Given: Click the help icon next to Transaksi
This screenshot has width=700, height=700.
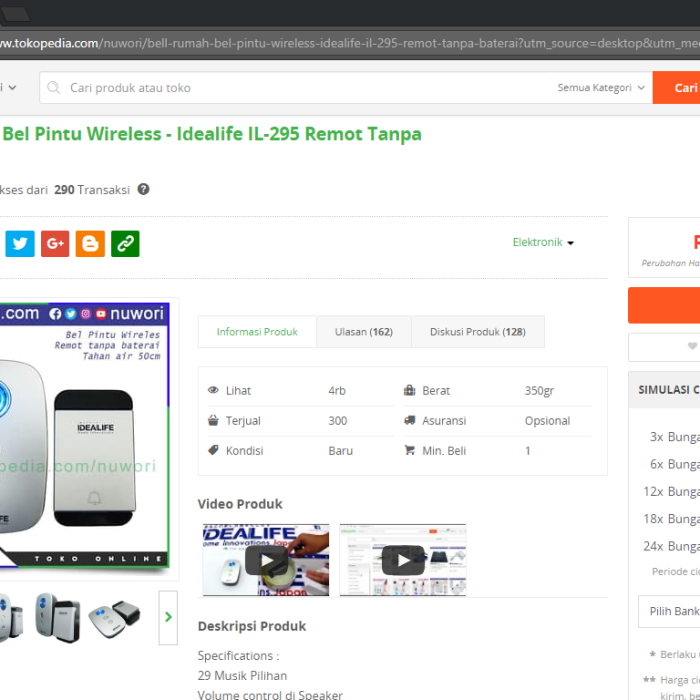Looking at the screenshot, I should (143, 189).
